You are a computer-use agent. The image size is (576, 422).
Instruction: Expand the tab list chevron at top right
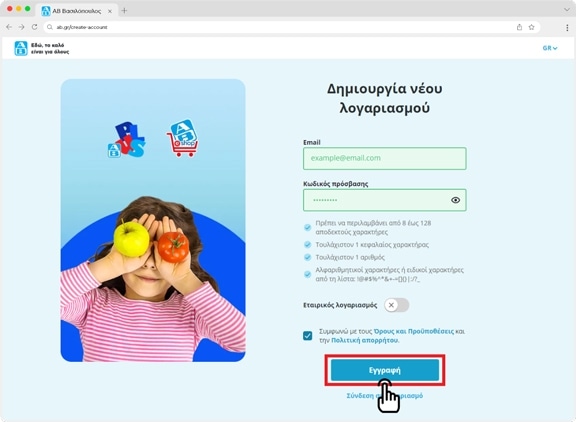[567, 10]
